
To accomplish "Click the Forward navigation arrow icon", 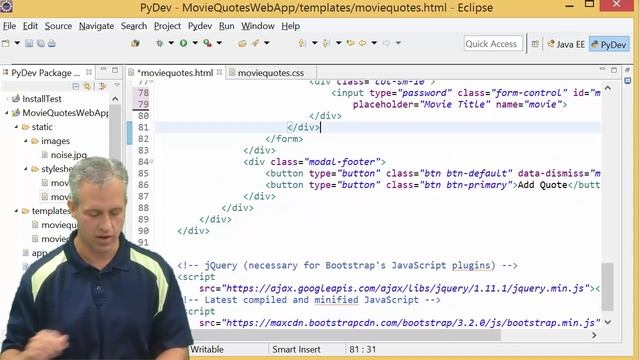I will point(386,43).
